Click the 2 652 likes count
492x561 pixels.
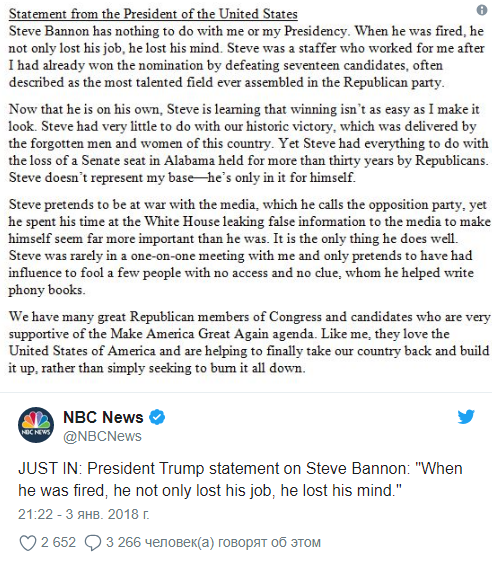click(x=58, y=542)
